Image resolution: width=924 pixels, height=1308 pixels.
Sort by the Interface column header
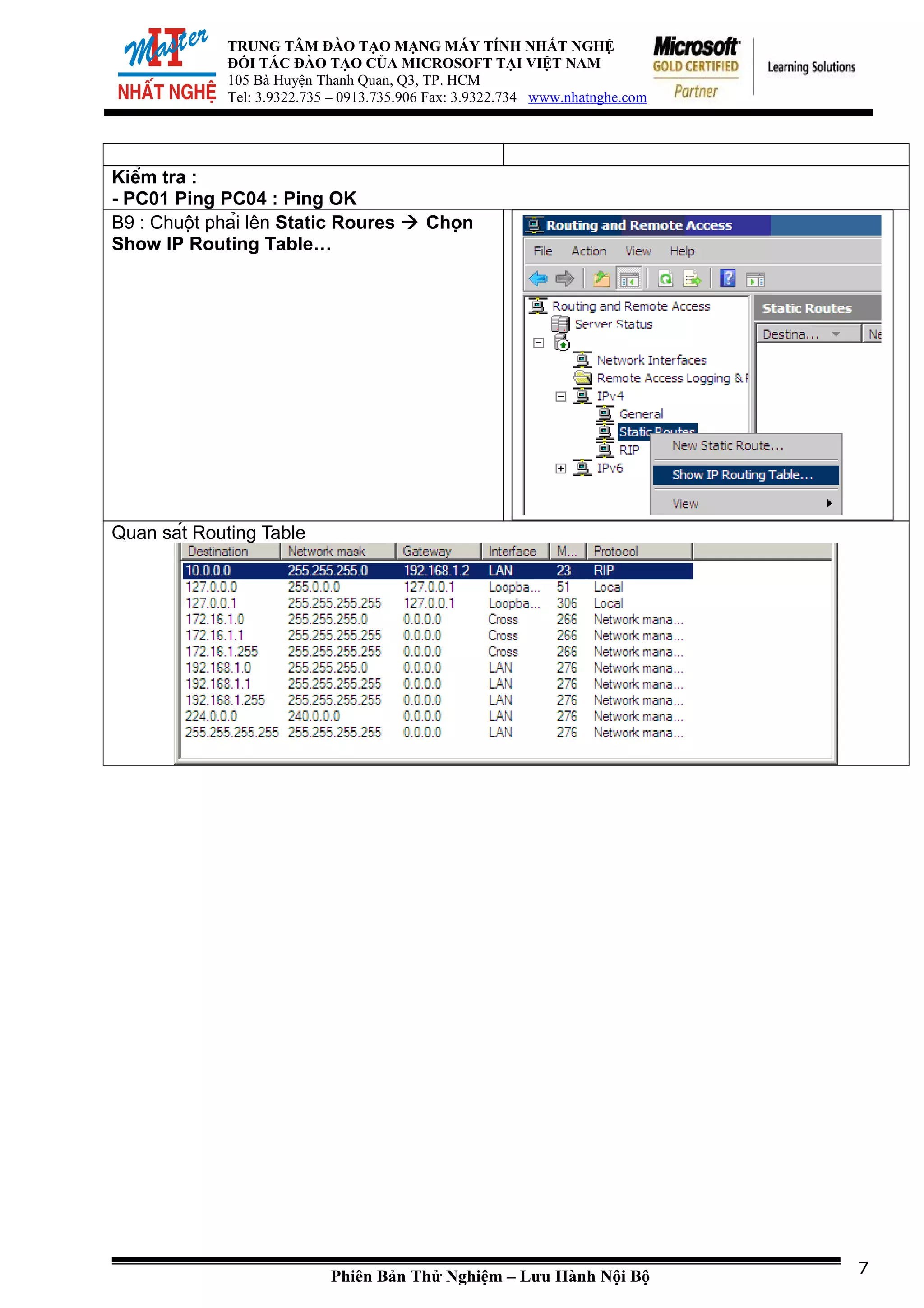515,551
